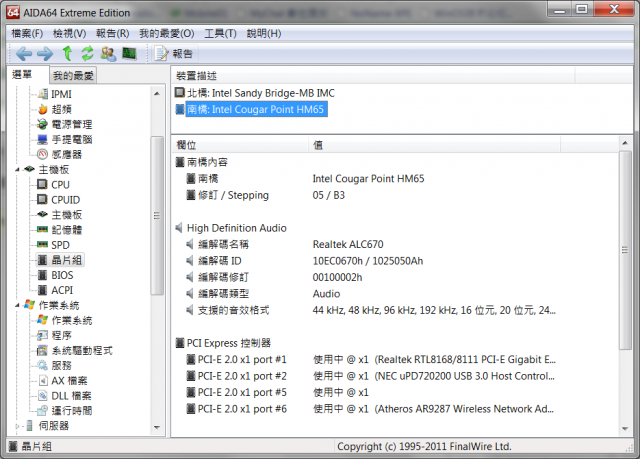Open the 檢視(V) menu
Image resolution: width=640 pixels, height=459 pixels.
point(69,33)
